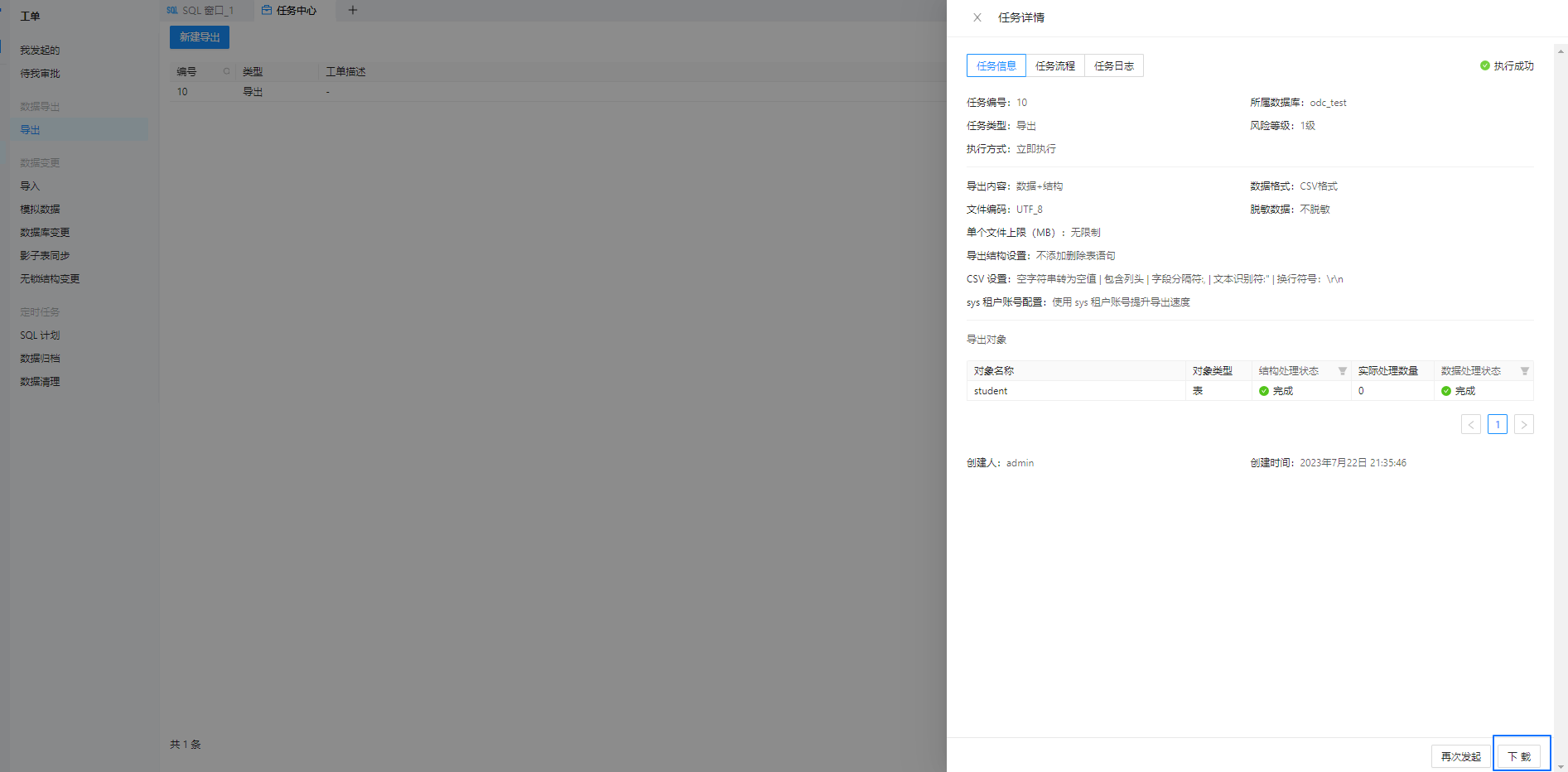Open 模拟数据 in sidebar
The image size is (1568, 772).
coord(40,210)
